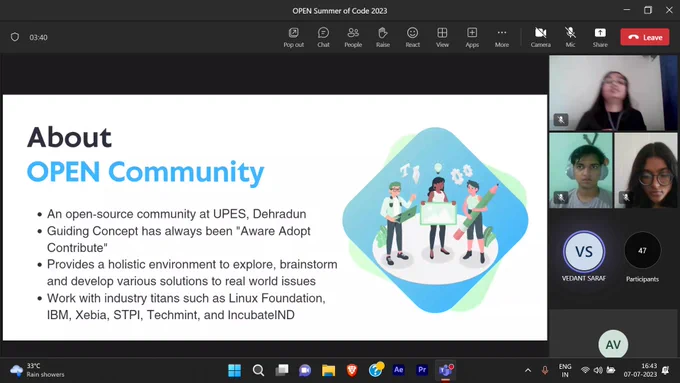
Task: Open the Teams Chat taskbar app
Action: (x=305, y=370)
